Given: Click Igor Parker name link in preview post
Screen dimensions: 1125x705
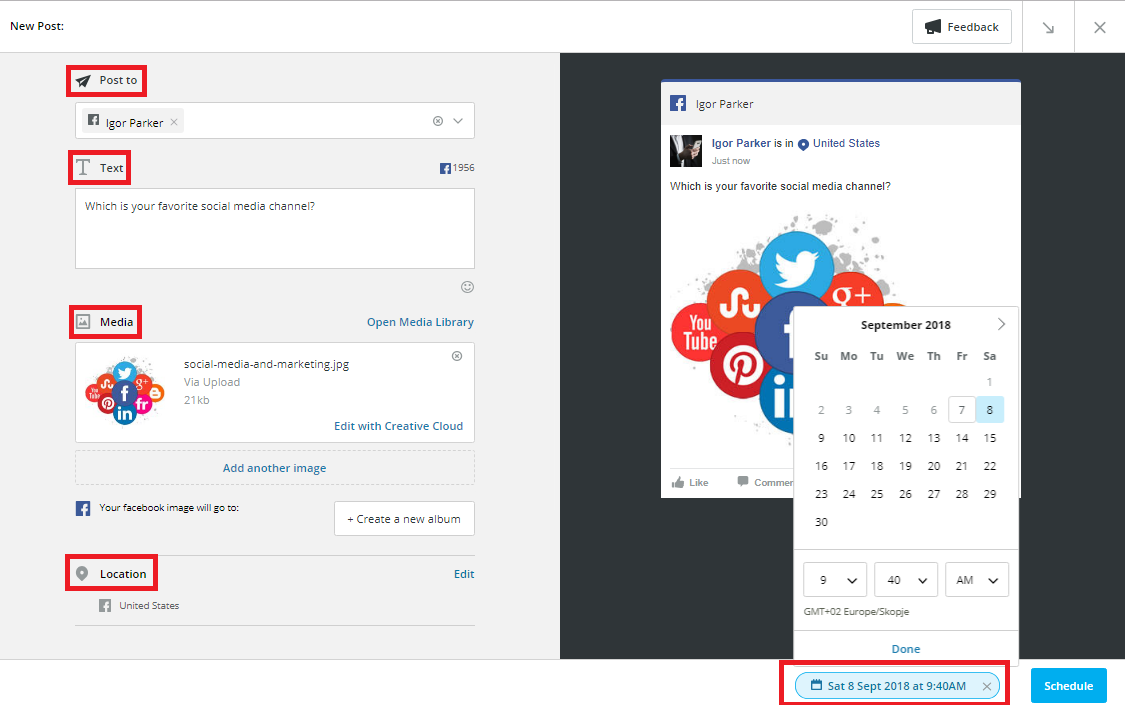Looking at the screenshot, I should pos(741,143).
